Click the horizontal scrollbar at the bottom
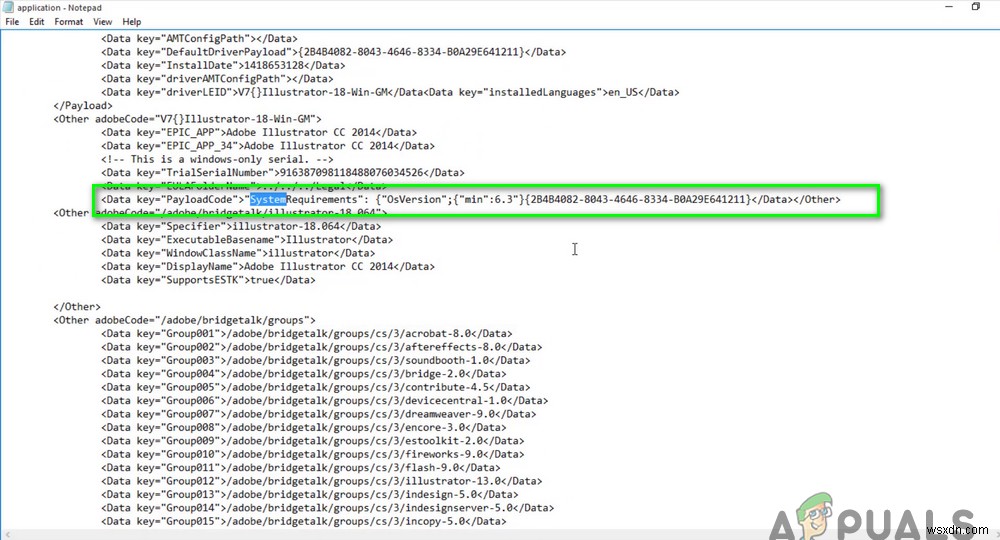Viewport: 1000px width, 540px height. pos(500,534)
